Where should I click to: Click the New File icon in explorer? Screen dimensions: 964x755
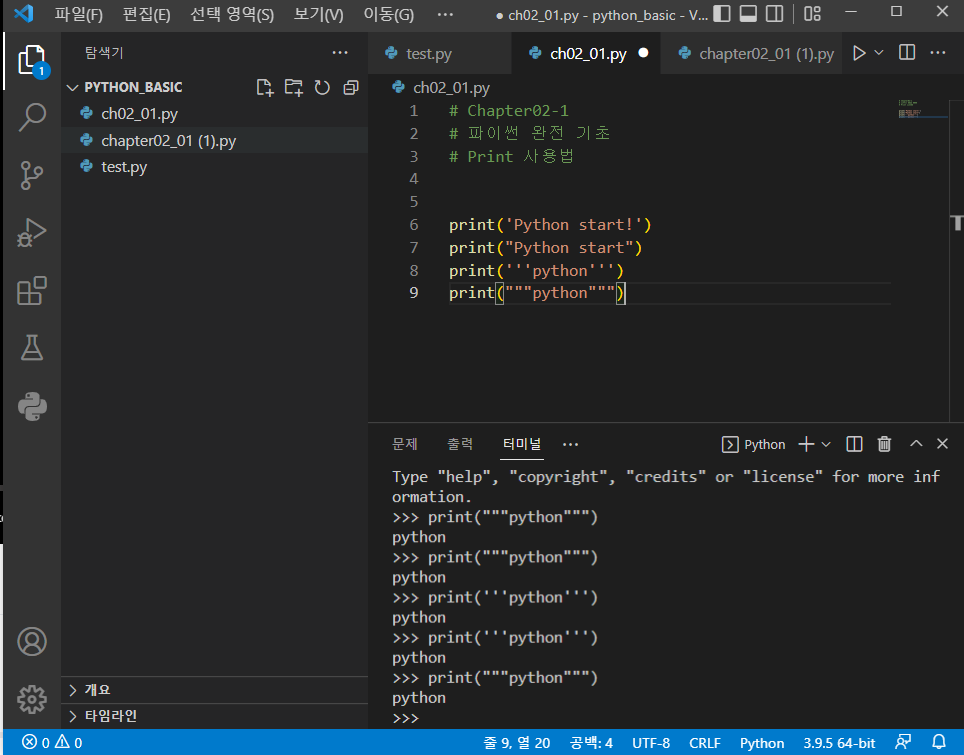coord(265,87)
